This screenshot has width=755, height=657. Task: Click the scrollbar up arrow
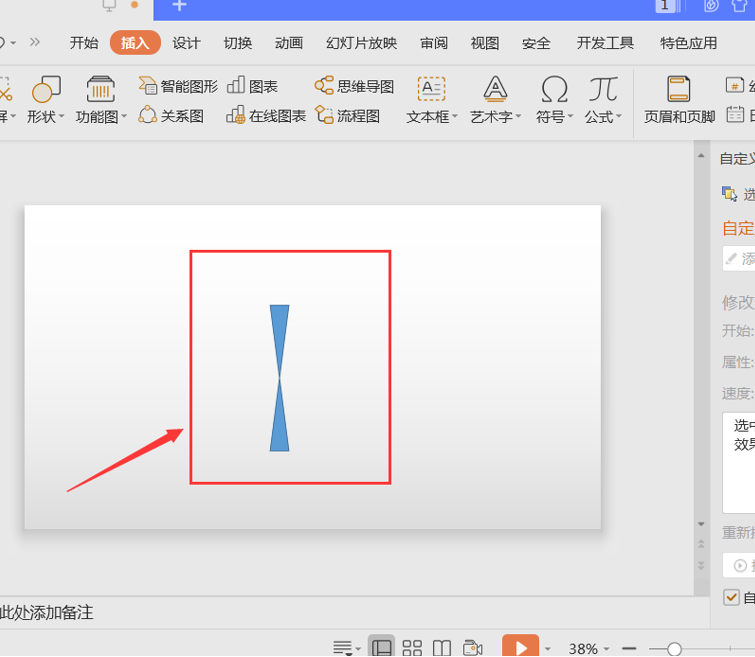701,156
